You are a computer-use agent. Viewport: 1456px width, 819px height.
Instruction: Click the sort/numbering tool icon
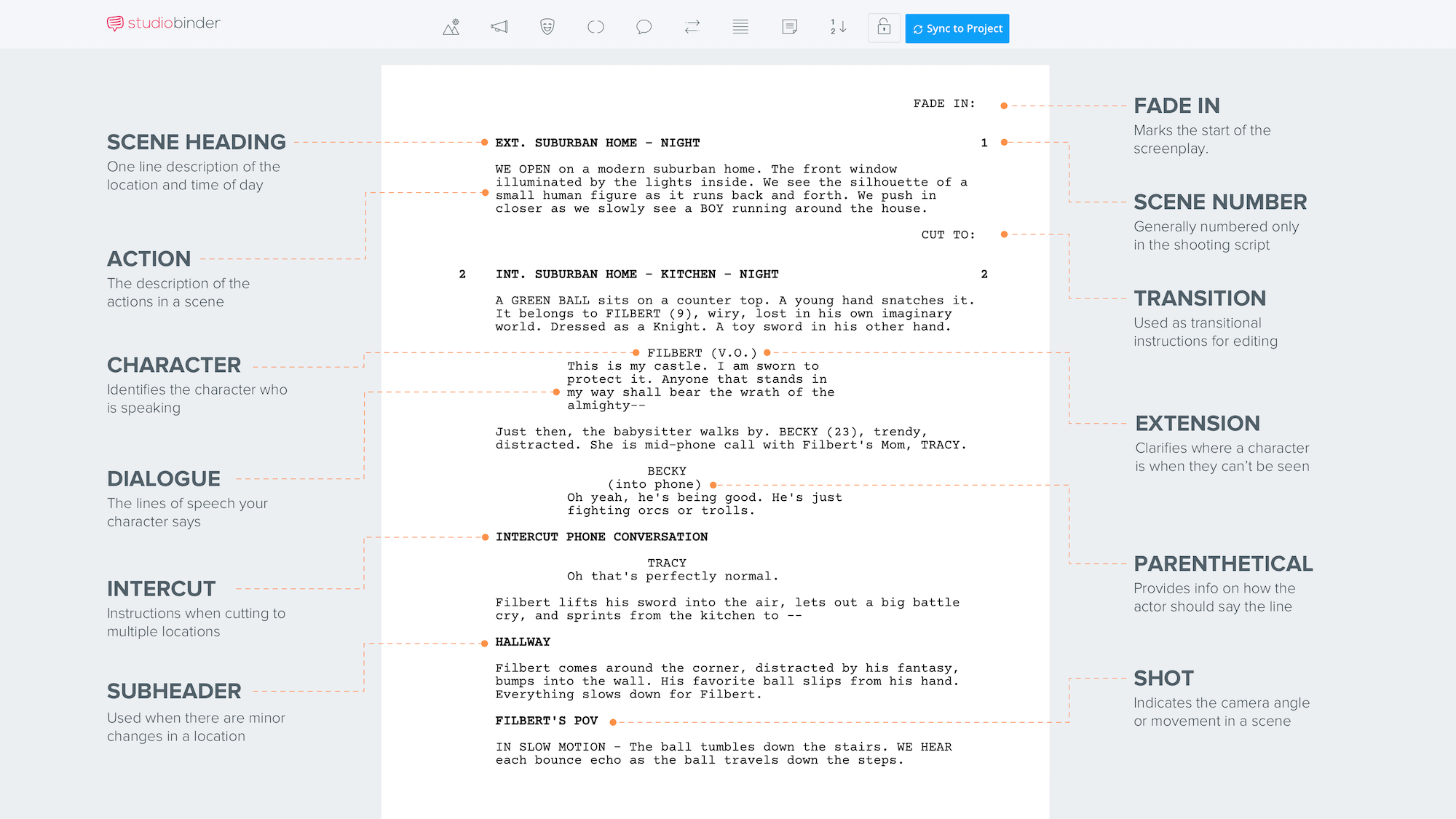(838, 28)
